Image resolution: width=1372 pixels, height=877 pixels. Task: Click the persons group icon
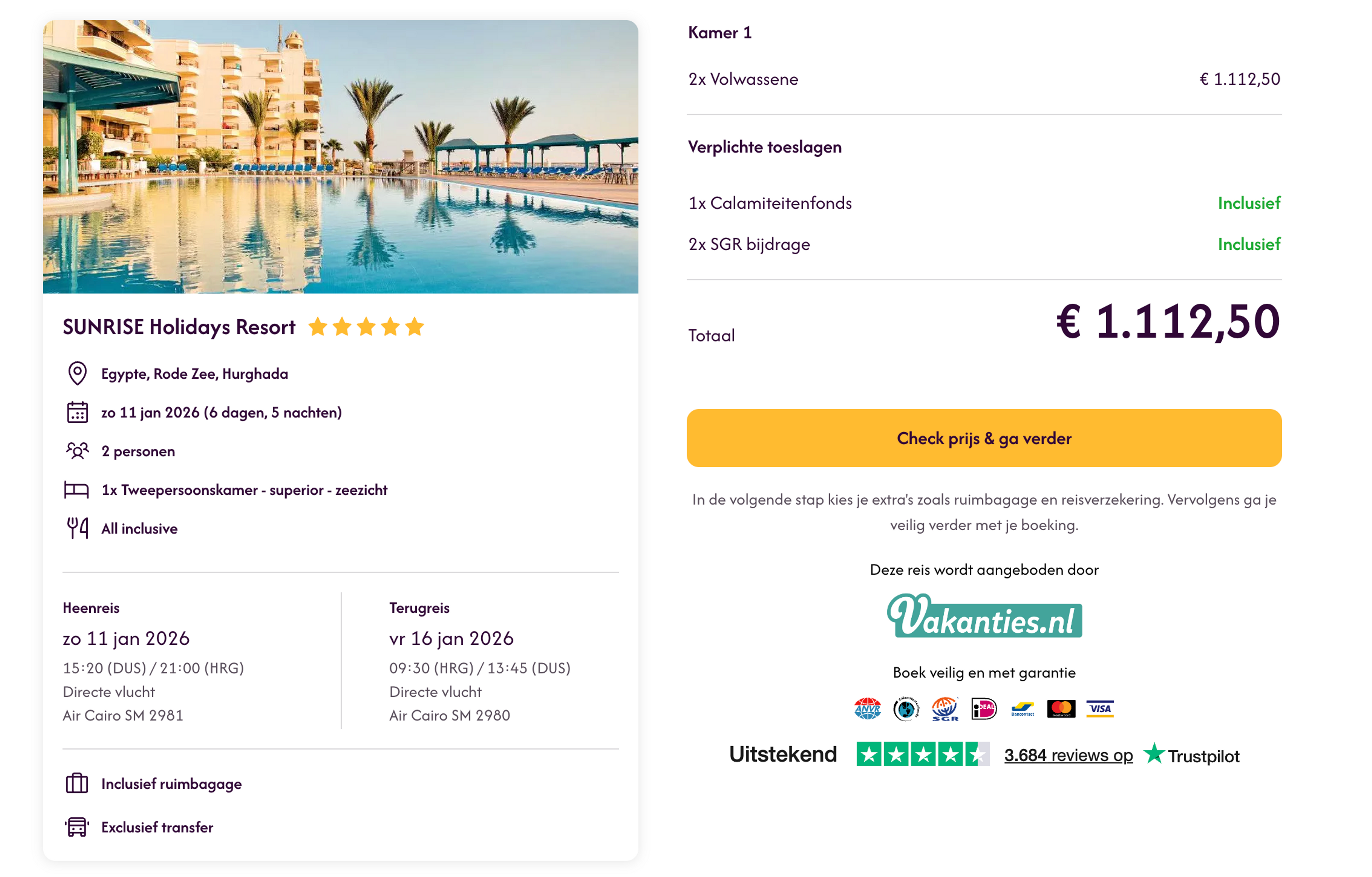[78, 451]
